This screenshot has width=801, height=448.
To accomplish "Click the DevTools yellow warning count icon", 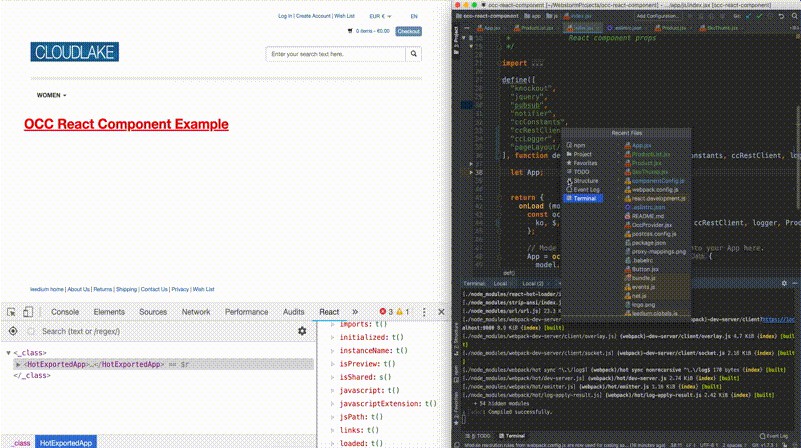I will [x=399, y=312].
